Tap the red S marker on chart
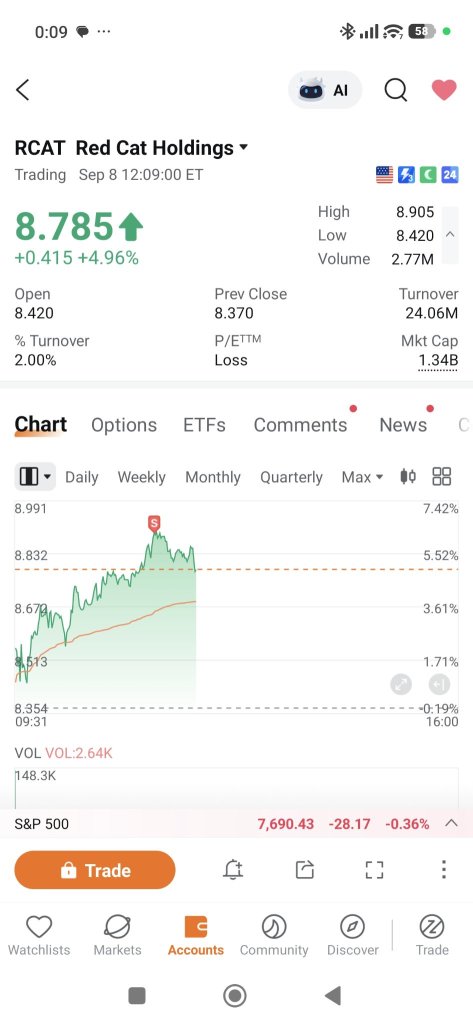The image size is (473, 1024). point(154,523)
